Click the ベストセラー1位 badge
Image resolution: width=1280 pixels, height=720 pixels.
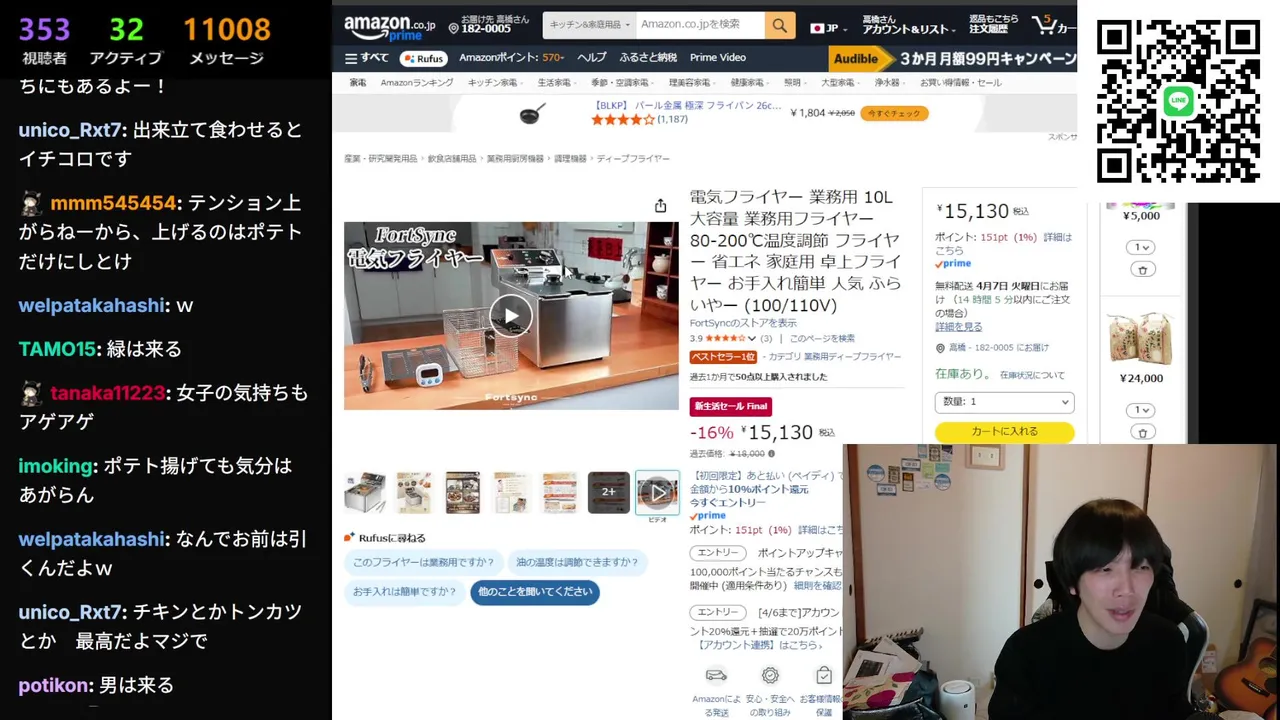click(723, 357)
